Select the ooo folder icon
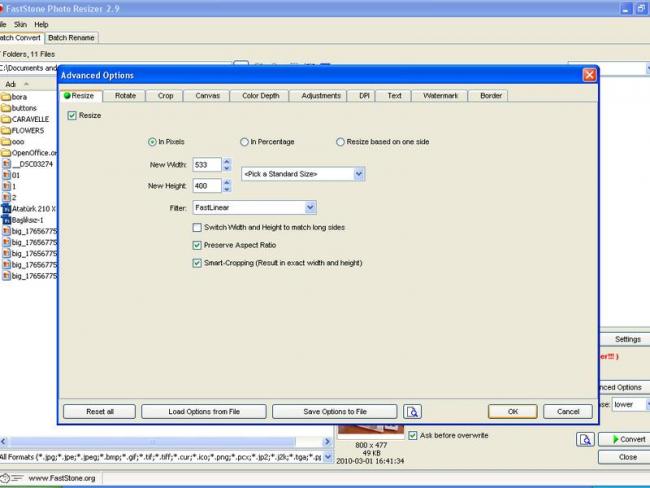 (x=6, y=141)
